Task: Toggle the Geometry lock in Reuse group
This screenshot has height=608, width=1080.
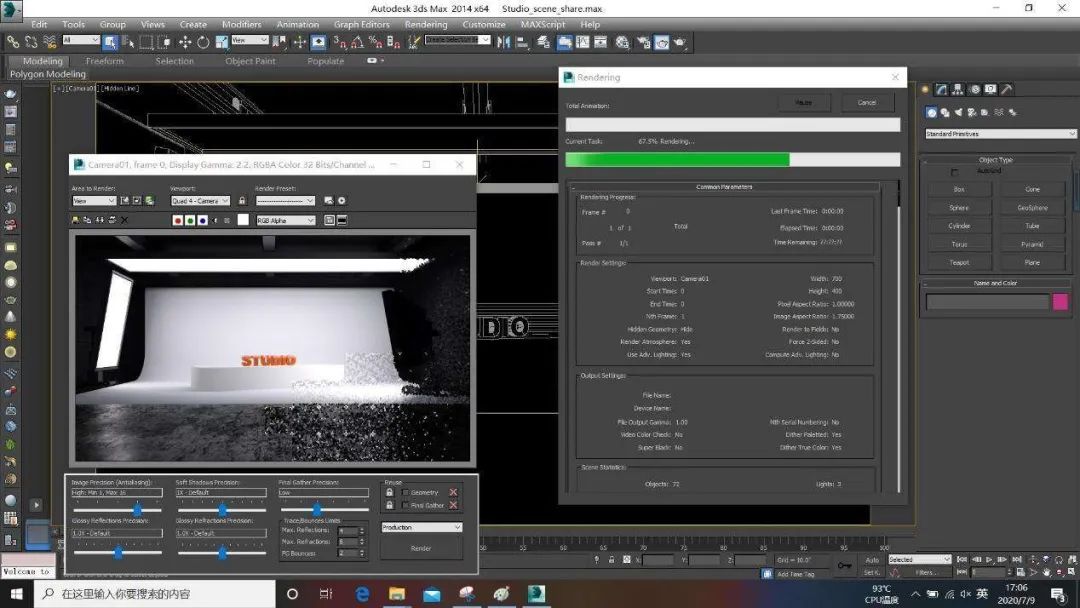Action: (390, 492)
